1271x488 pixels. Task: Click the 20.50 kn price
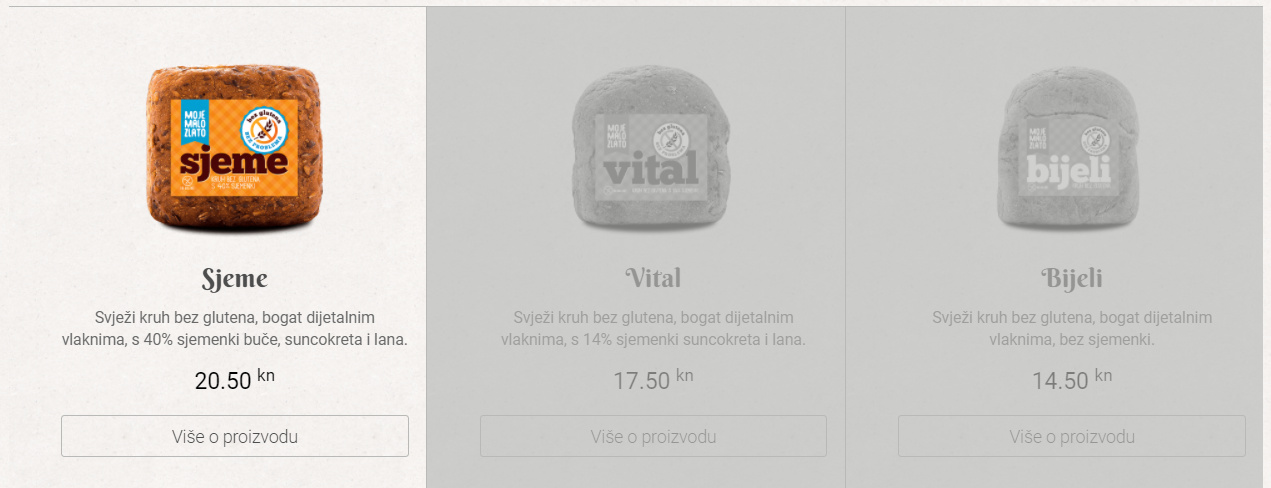pyautogui.click(x=235, y=379)
